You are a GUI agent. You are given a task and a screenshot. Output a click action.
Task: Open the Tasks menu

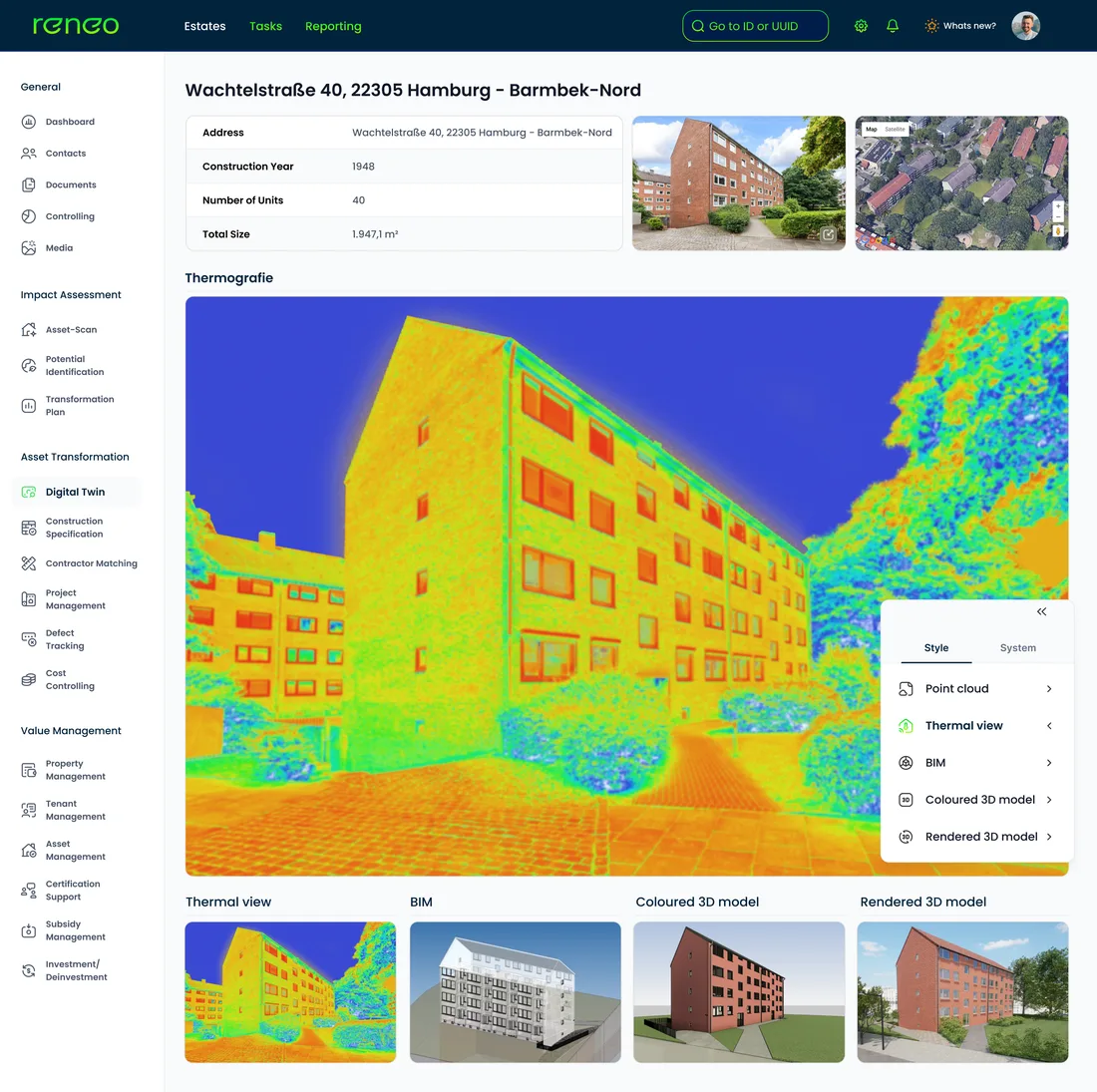266,26
